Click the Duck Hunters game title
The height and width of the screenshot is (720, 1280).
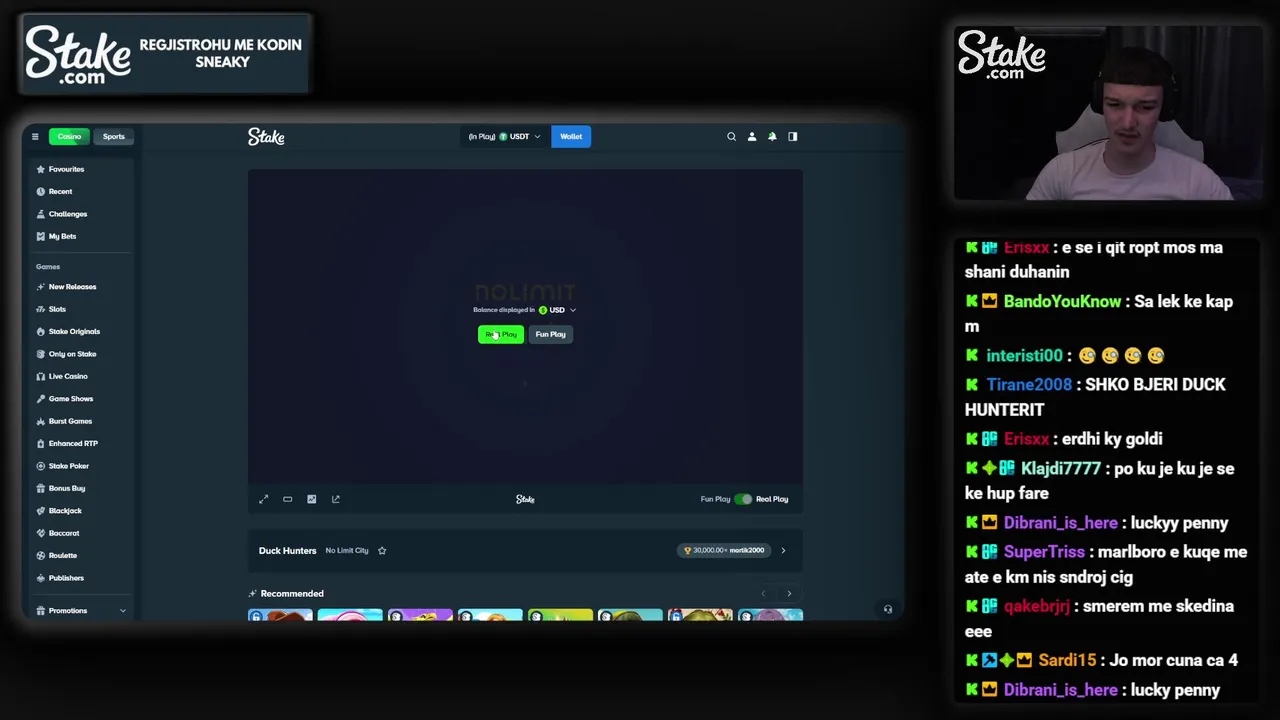click(x=287, y=550)
